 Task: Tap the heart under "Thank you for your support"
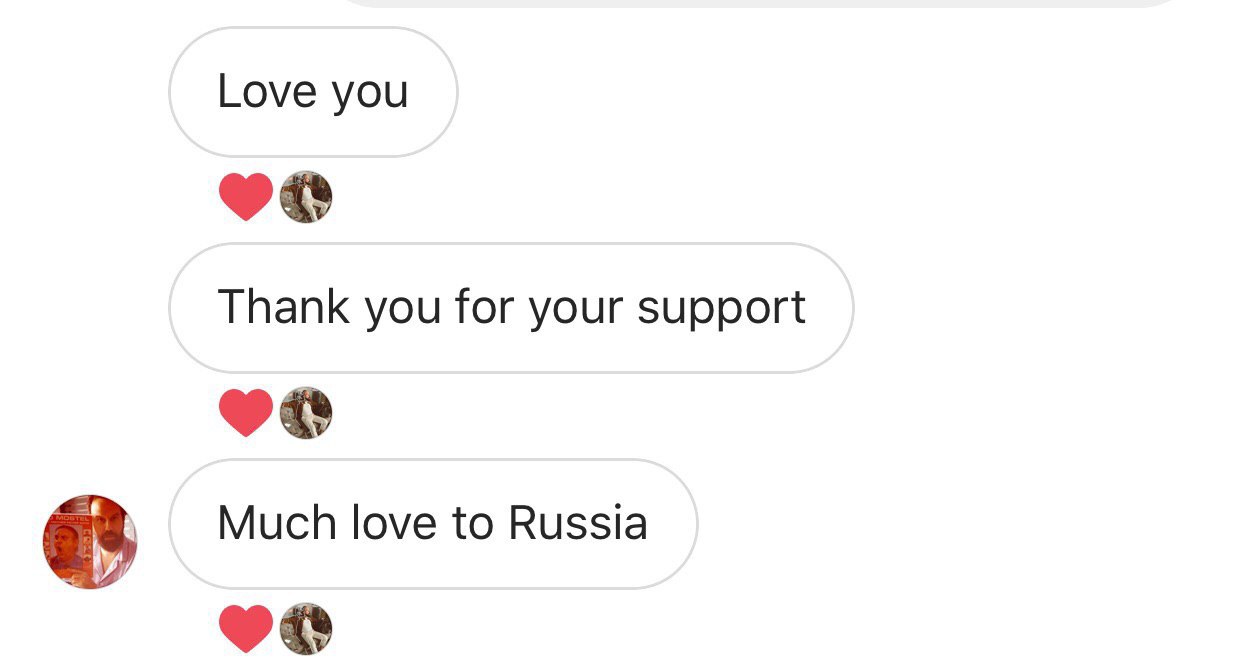[246, 413]
